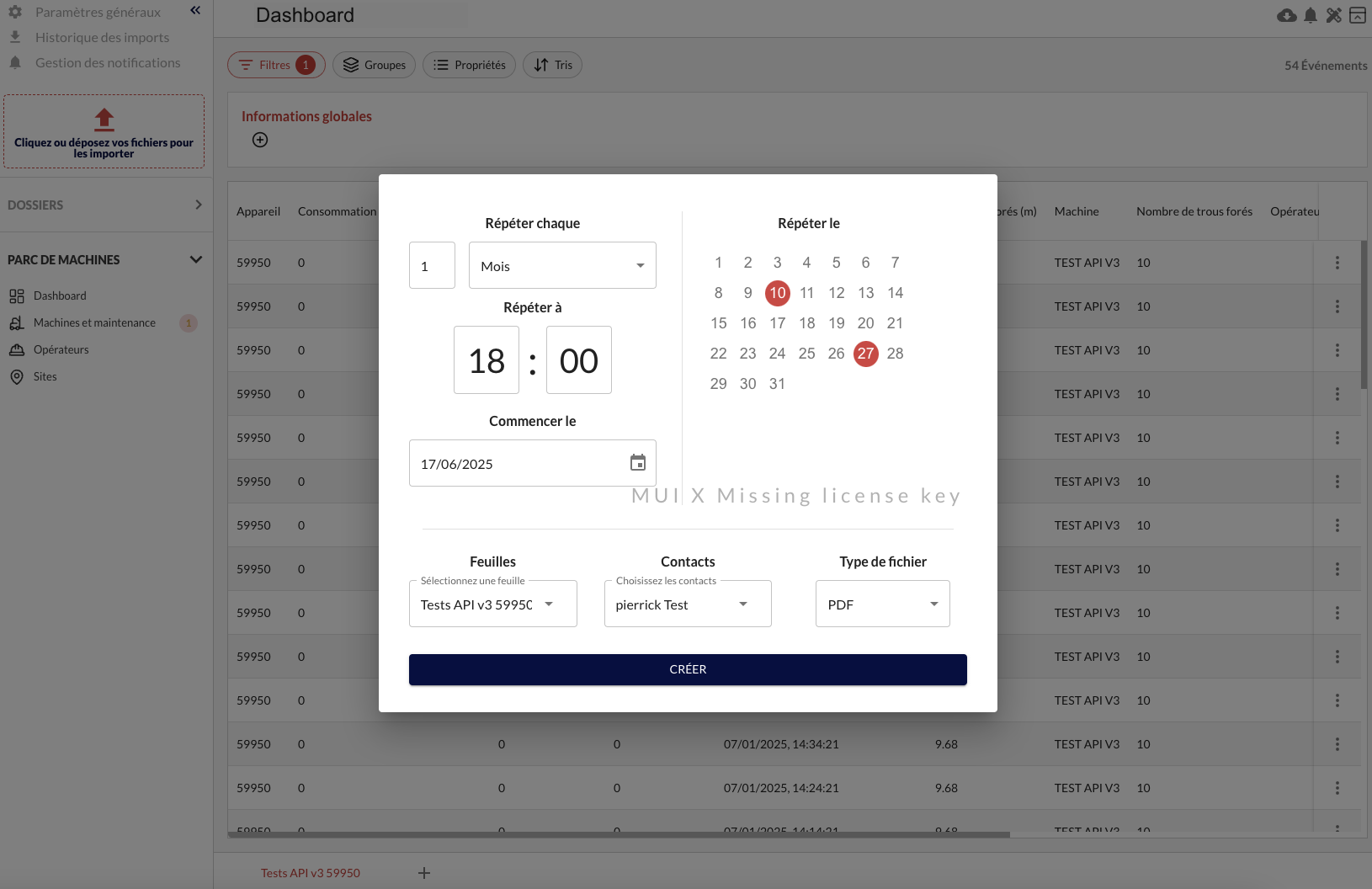Click the CRÉER button
Viewport: 1372px width, 889px height.
coord(687,669)
